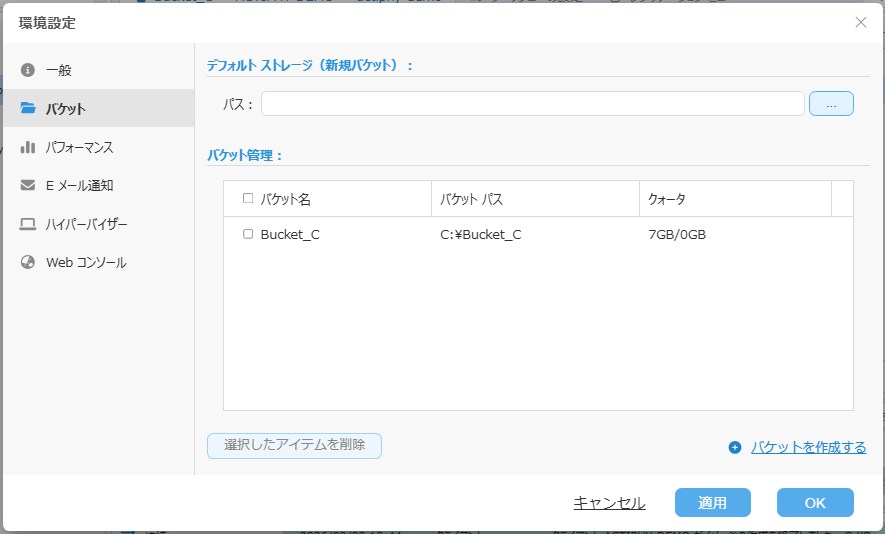This screenshot has width=885, height=534.
Task: Click the bar chart icon for パフォーマンス
Action: click(28, 147)
